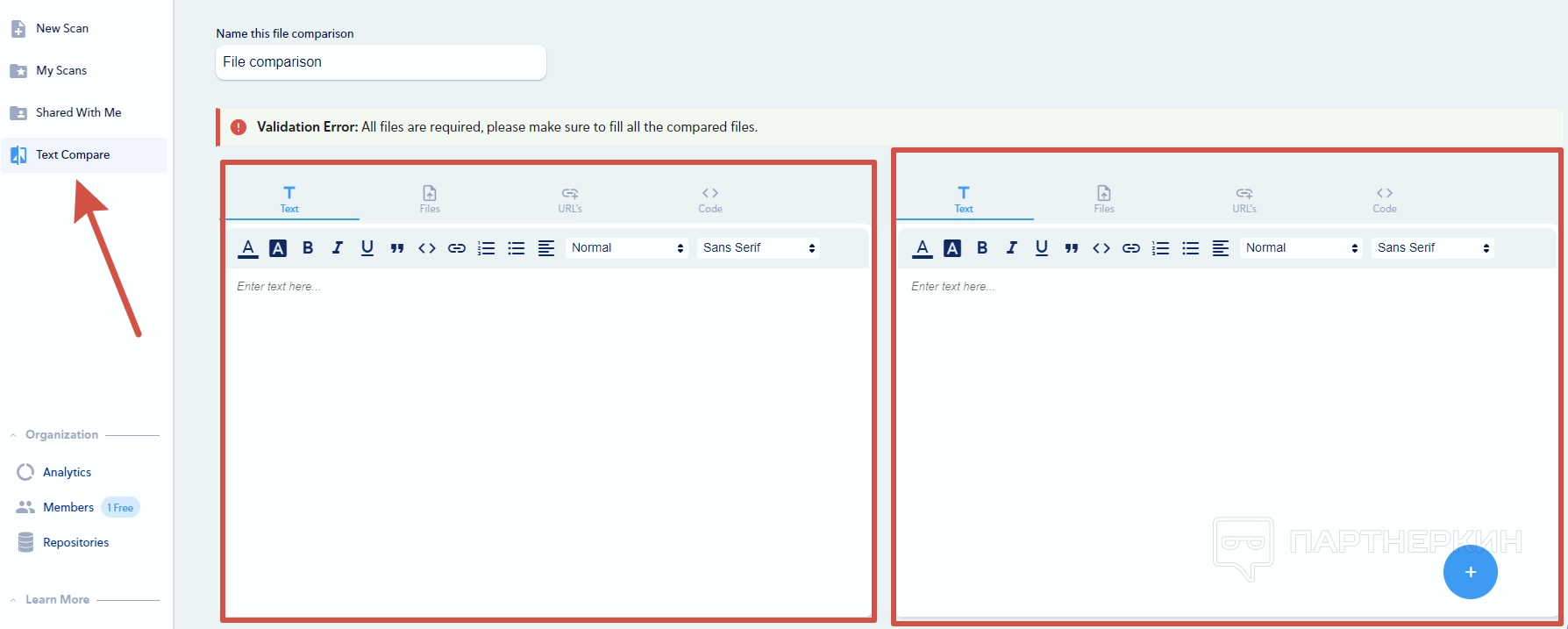Select Code tab in left panel

pyautogui.click(x=710, y=200)
